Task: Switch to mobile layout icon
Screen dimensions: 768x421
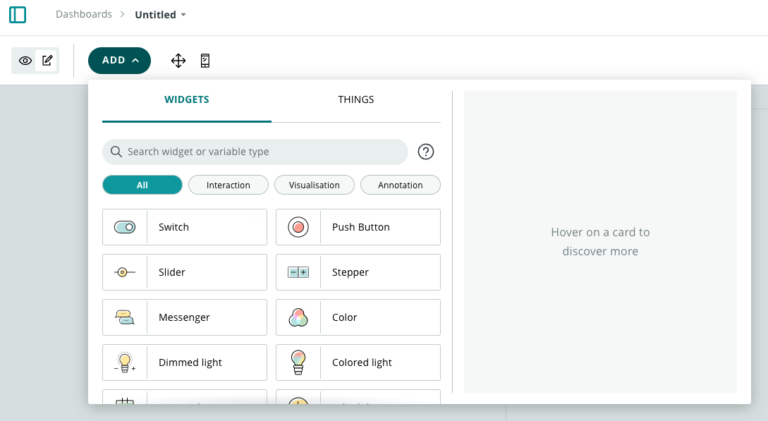Action: point(205,61)
